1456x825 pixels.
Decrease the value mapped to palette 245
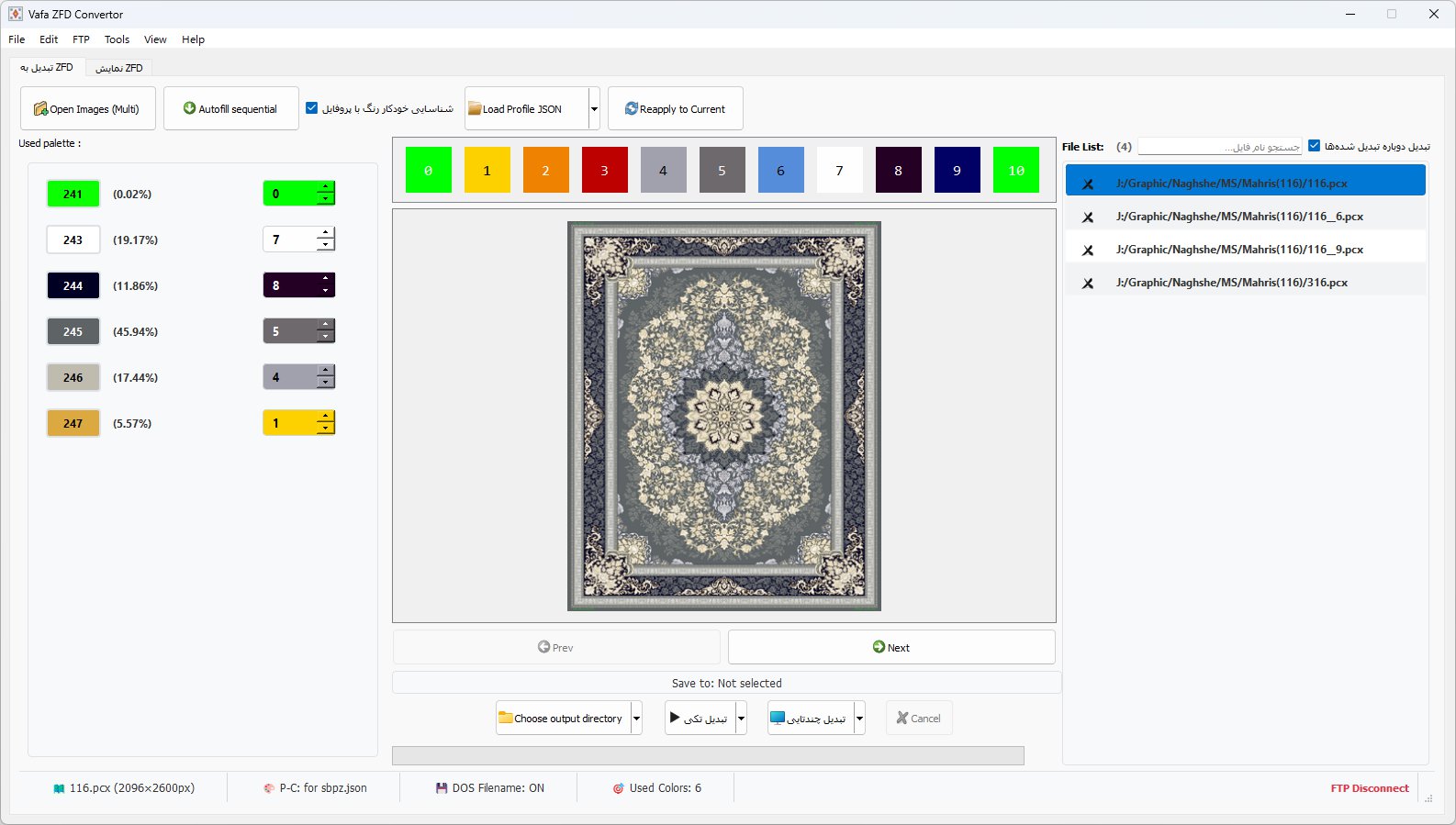pos(325,337)
